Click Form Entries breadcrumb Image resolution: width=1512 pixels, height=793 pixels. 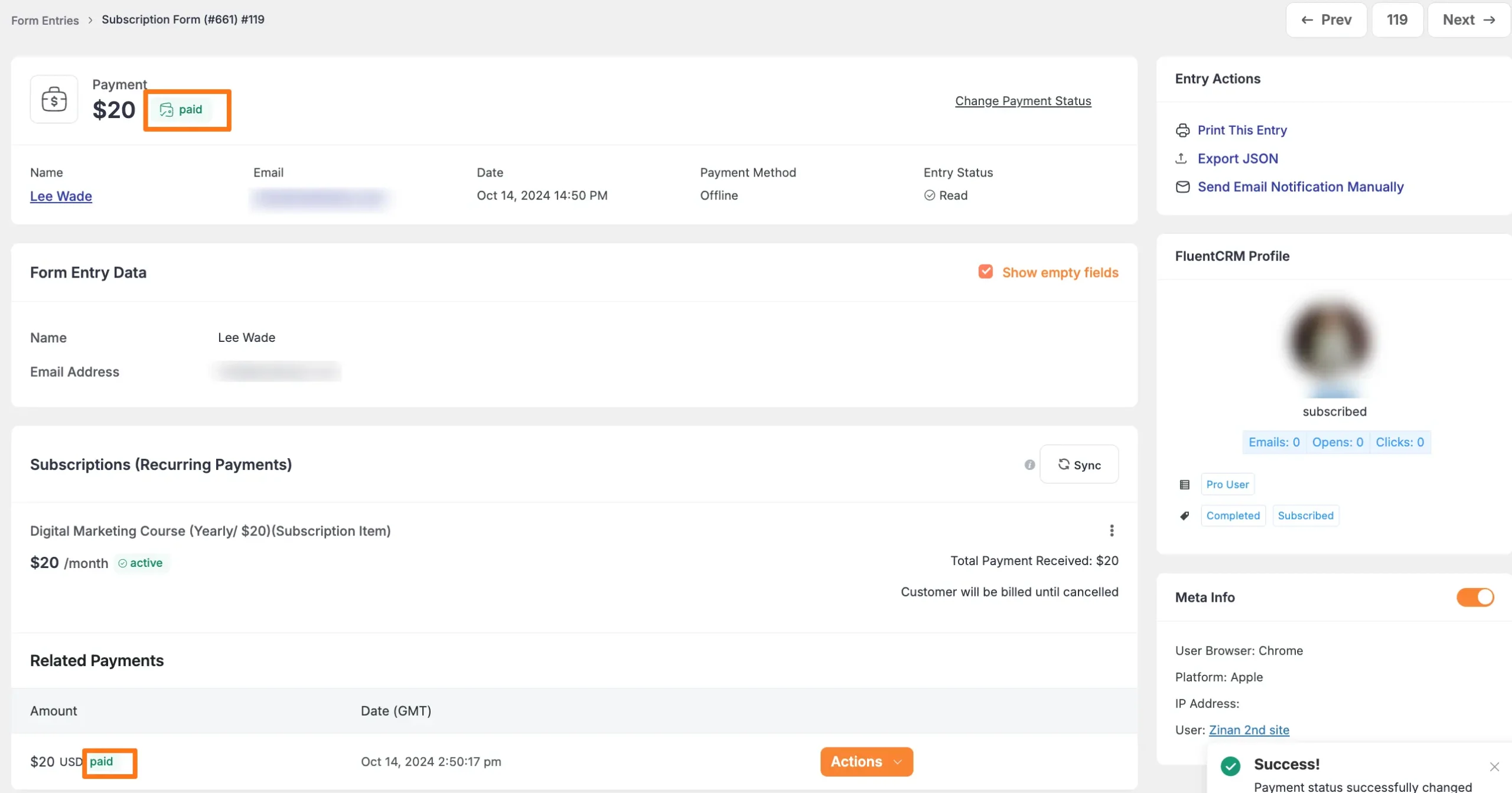45,20
